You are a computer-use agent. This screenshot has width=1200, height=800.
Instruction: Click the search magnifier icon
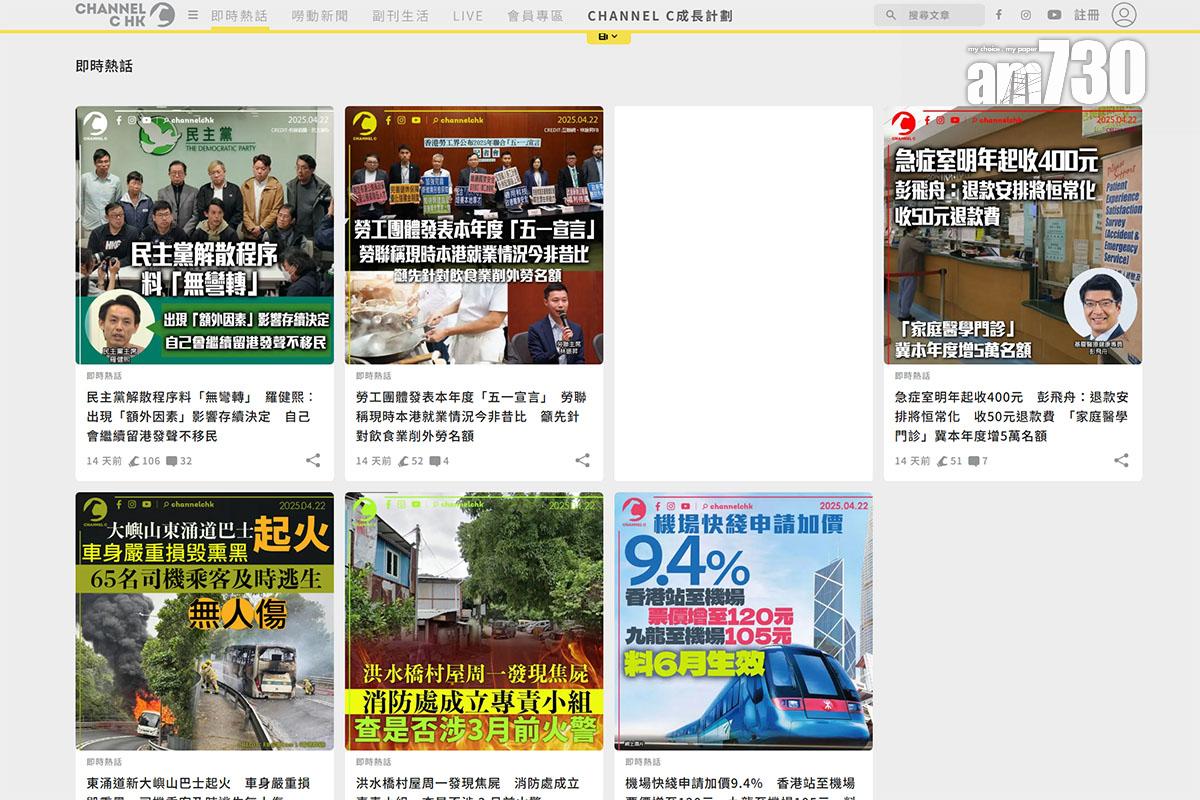coord(889,14)
